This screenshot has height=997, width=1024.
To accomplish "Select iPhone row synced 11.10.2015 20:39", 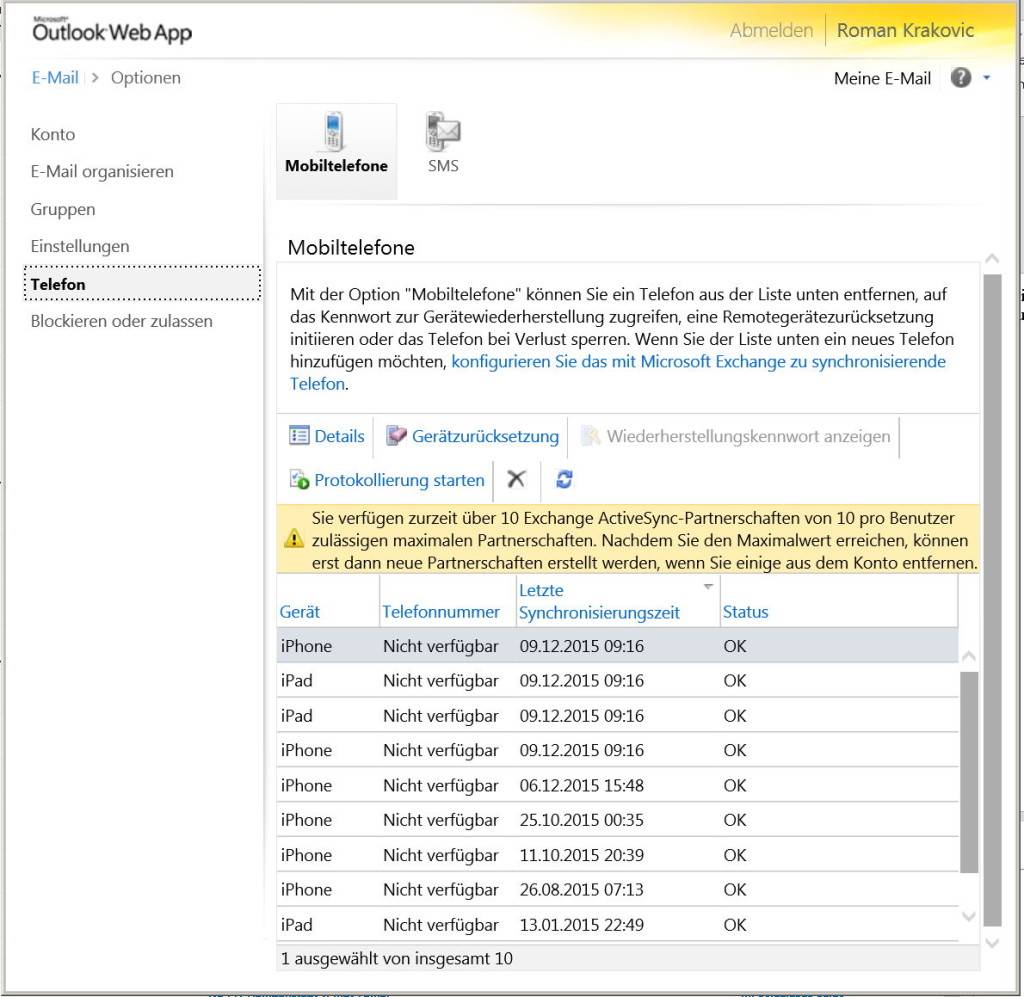I will pos(617,855).
